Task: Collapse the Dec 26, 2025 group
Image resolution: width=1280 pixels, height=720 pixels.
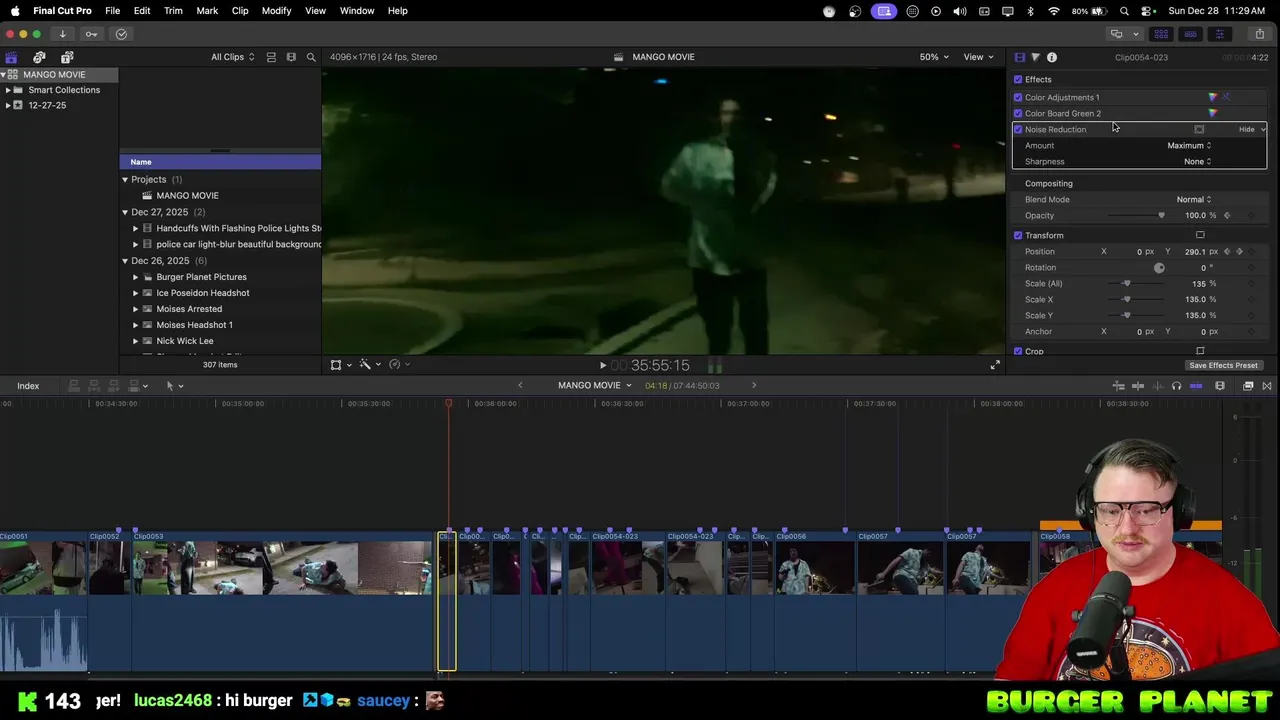Action: (x=125, y=261)
